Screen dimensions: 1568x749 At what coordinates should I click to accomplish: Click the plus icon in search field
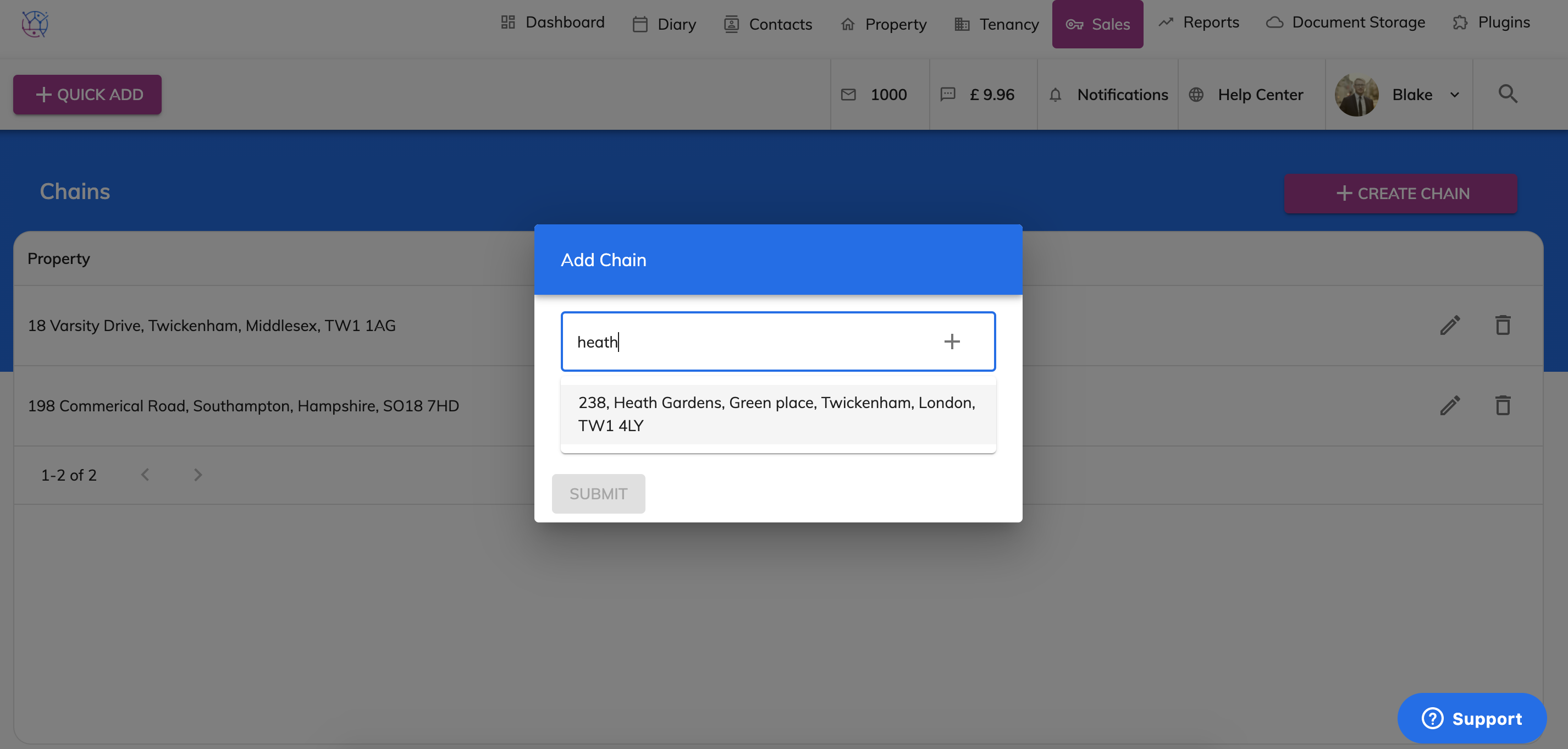(x=951, y=342)
